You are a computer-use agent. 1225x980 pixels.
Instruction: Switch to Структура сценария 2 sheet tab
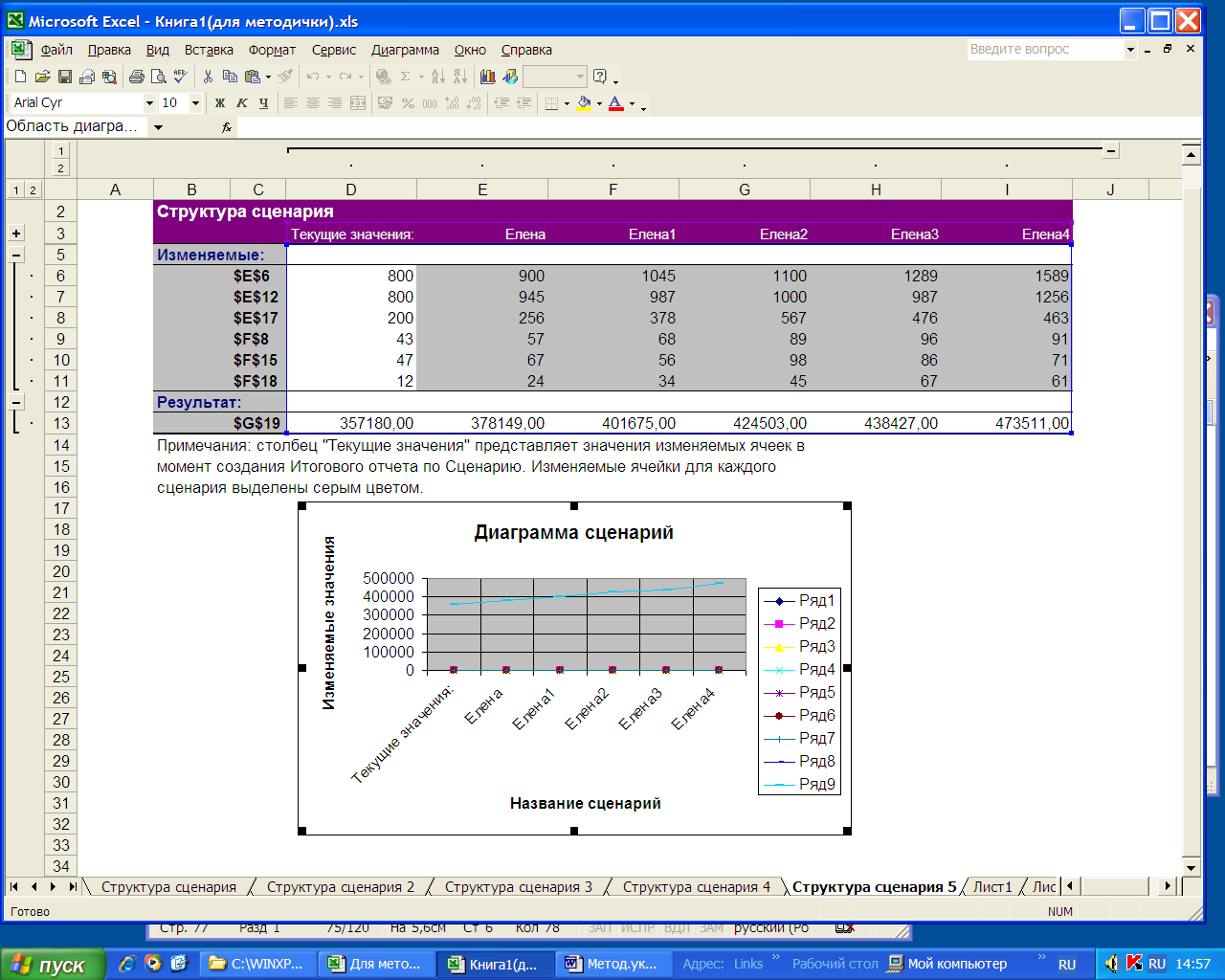coord(341,887)
